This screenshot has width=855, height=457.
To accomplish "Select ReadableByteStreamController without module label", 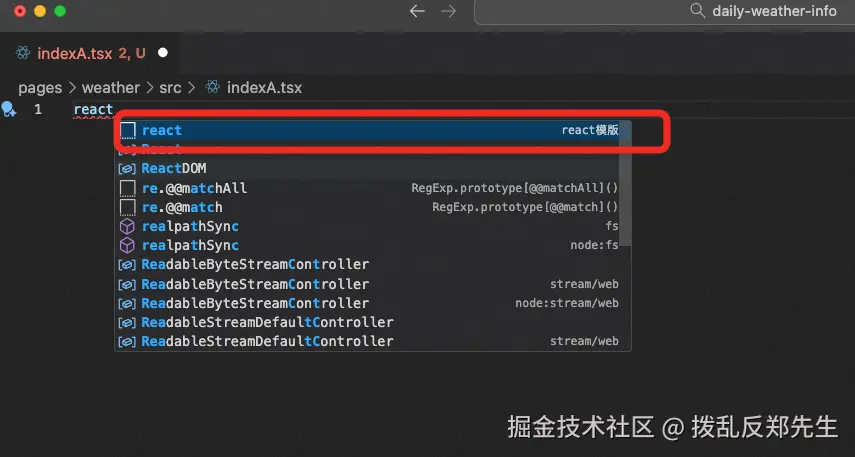I will 373,264.
